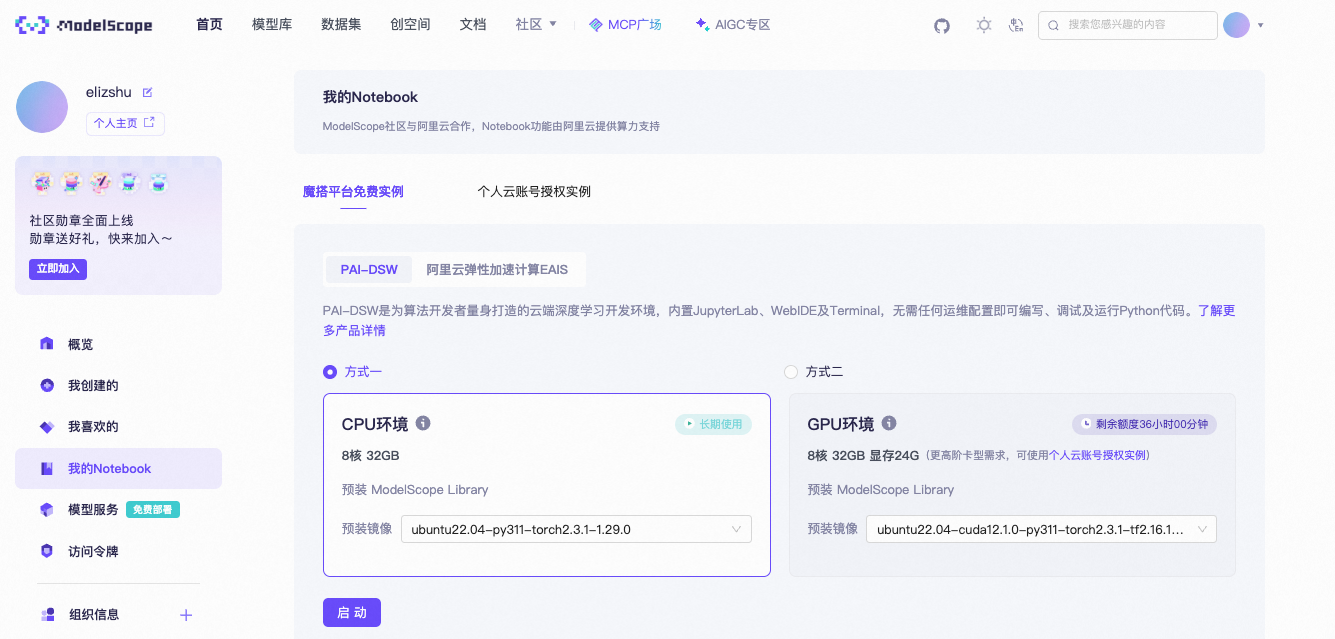Image resolution: width=1335 pixels, height=639 pixels.
Task: Click 我的Notebook sidebar icon
Action: coord(46,468)
